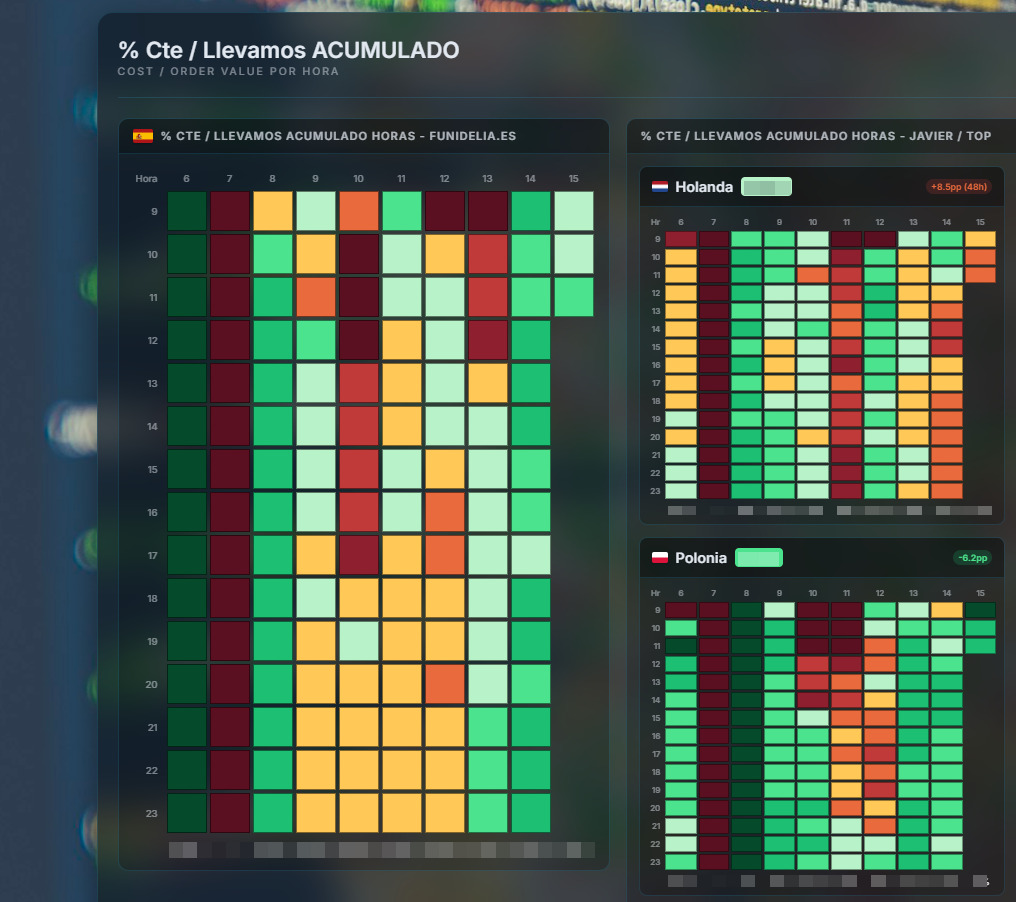Viewport: 1016px width, 902px height.
Task: Click yellow cell at hour 9, column 15 in Holanda
Action: pyautogui.click(x=980, y=239)
